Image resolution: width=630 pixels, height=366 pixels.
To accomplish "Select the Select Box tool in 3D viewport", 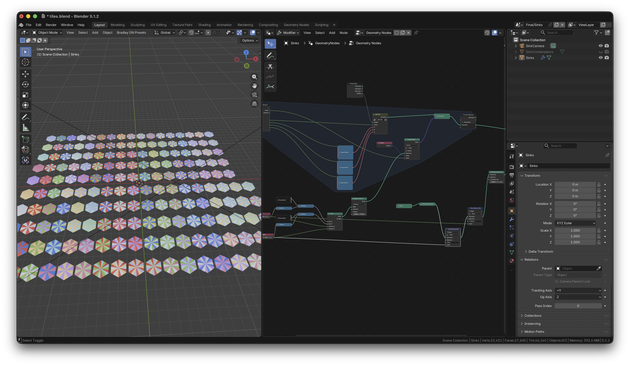I will (x=25, y=52).
